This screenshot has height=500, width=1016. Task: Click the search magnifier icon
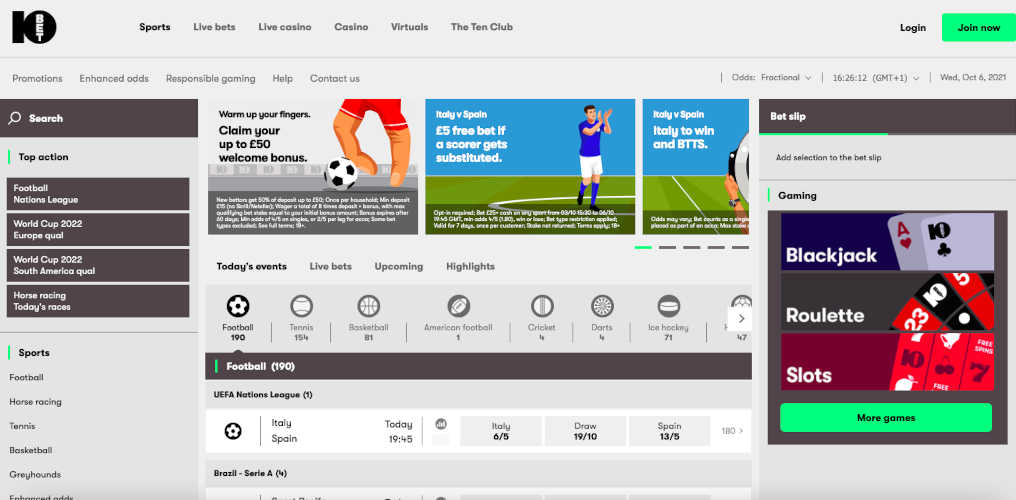[14, 119]
